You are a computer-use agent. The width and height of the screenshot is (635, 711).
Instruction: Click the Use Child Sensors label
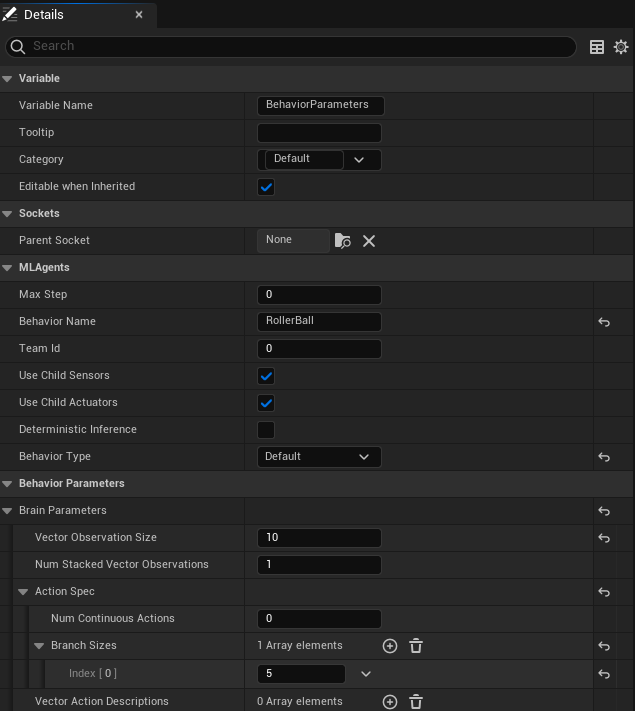point(64,375)
